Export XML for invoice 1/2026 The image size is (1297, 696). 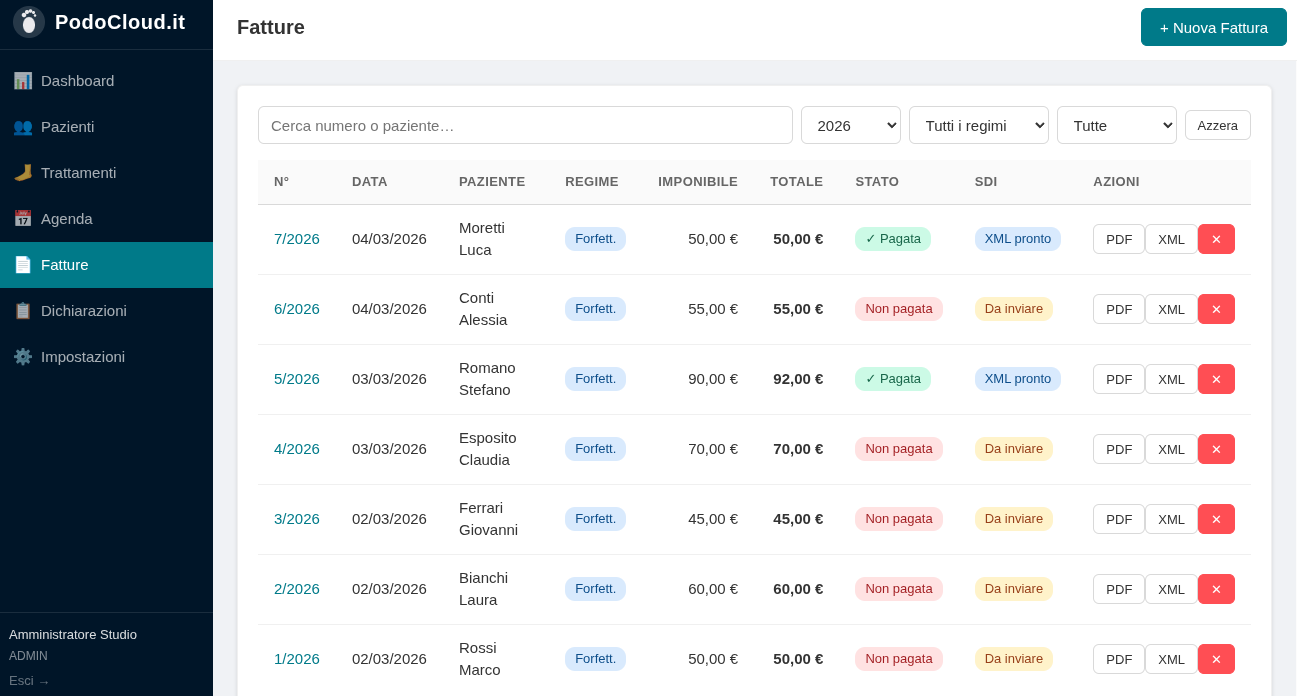[1171, 659]
